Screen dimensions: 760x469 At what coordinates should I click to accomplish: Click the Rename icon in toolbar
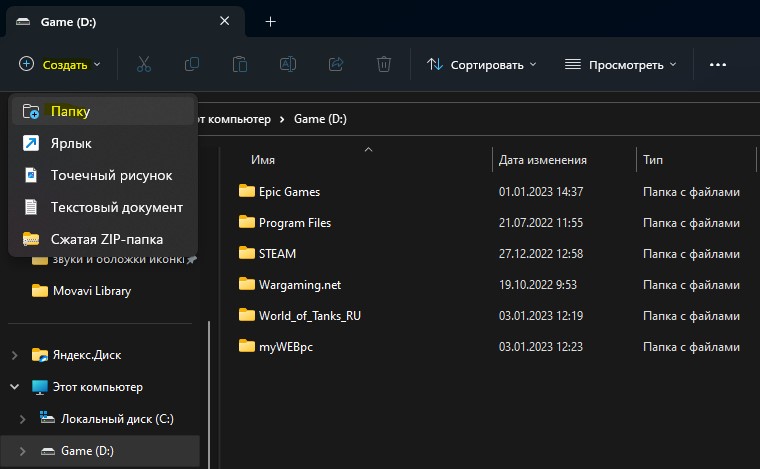tap(288, 64)
